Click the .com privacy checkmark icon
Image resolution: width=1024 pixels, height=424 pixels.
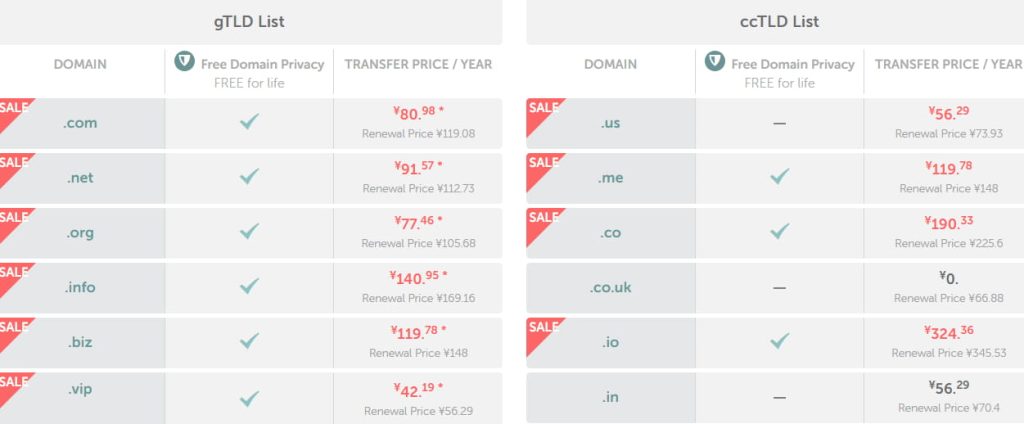click(249, 123)
